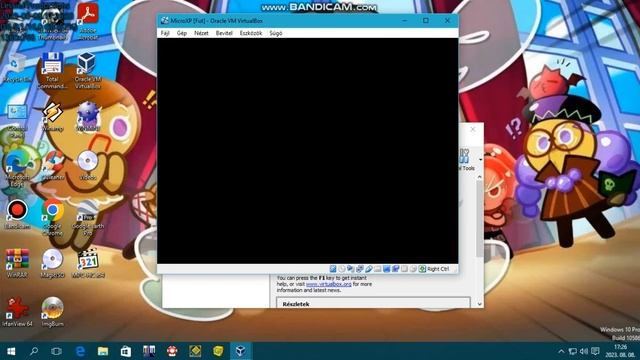Open the volume control in system tray

584,351
